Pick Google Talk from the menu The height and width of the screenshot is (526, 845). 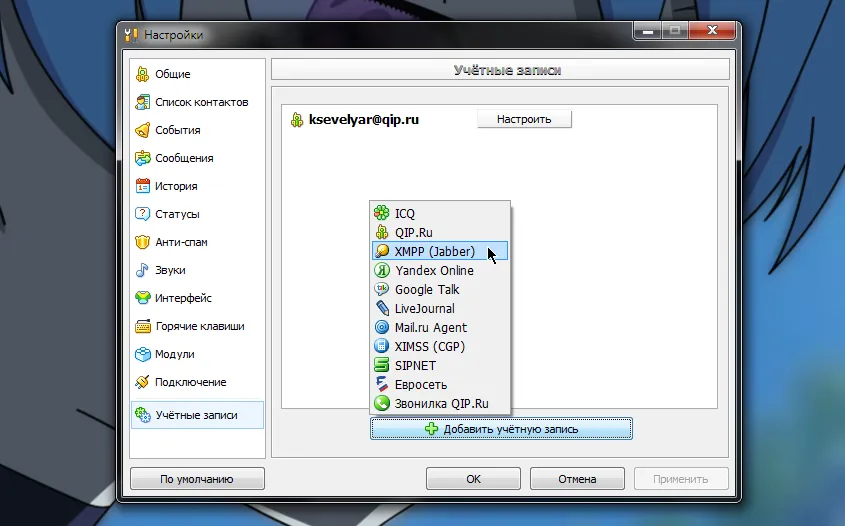[439, 289]
